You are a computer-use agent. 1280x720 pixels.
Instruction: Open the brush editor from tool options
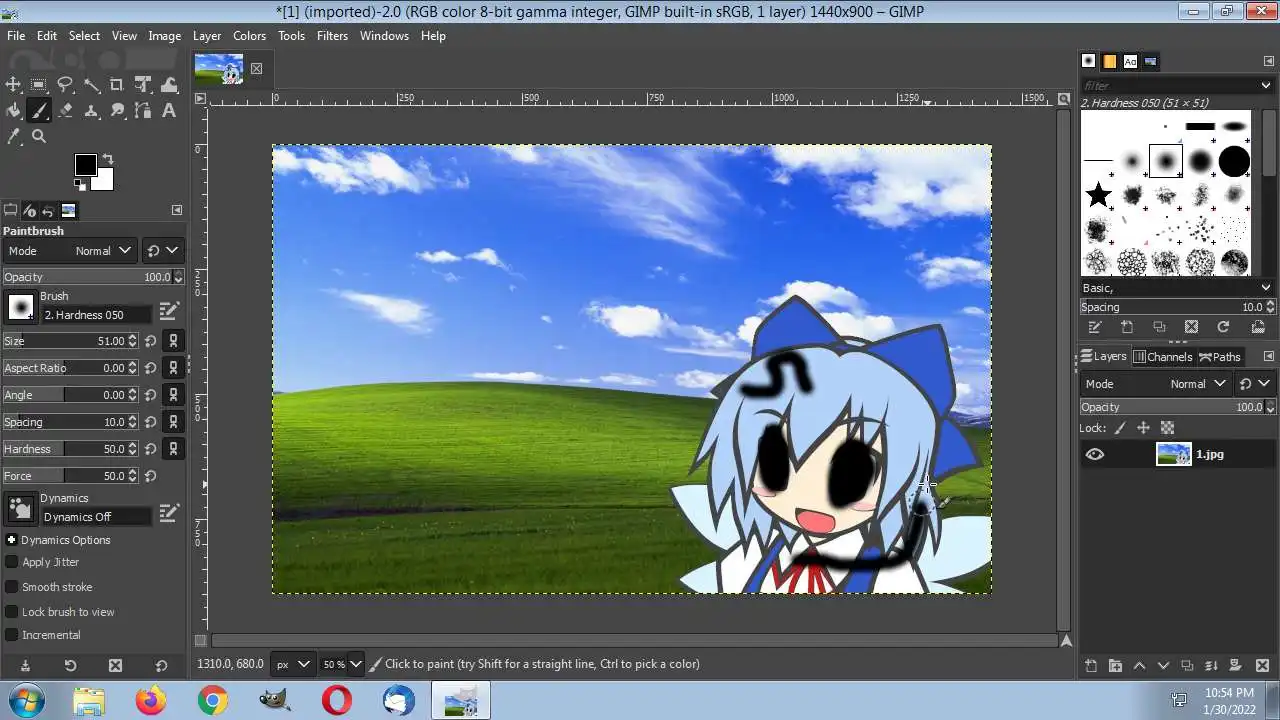pyautogui.click(x=168, y=312)
